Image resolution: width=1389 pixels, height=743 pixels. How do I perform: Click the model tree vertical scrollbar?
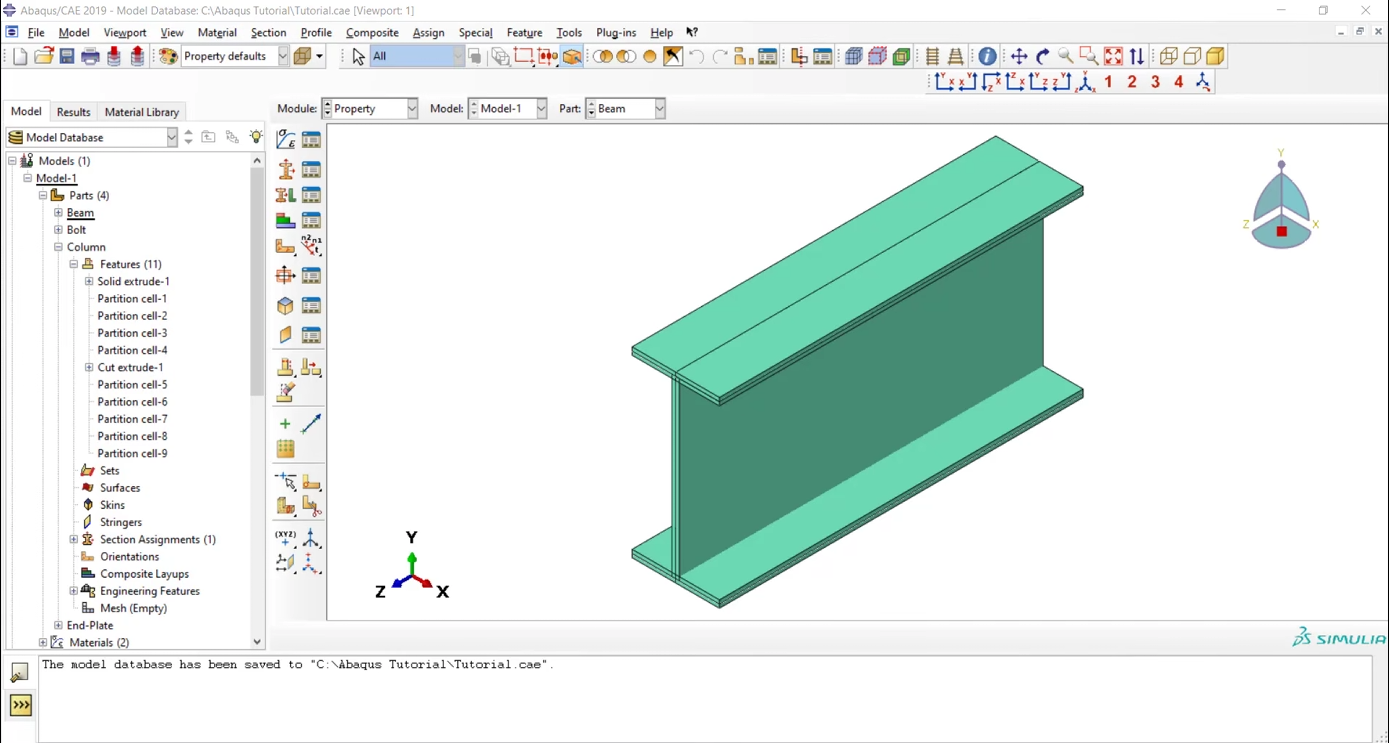pos(257,282)
